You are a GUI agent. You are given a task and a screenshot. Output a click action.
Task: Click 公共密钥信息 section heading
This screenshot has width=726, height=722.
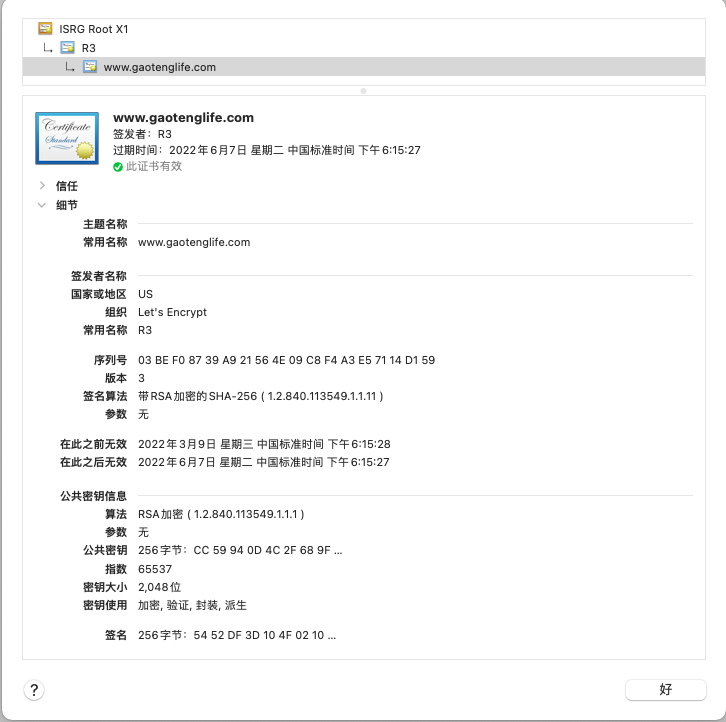tap(93, 496)
